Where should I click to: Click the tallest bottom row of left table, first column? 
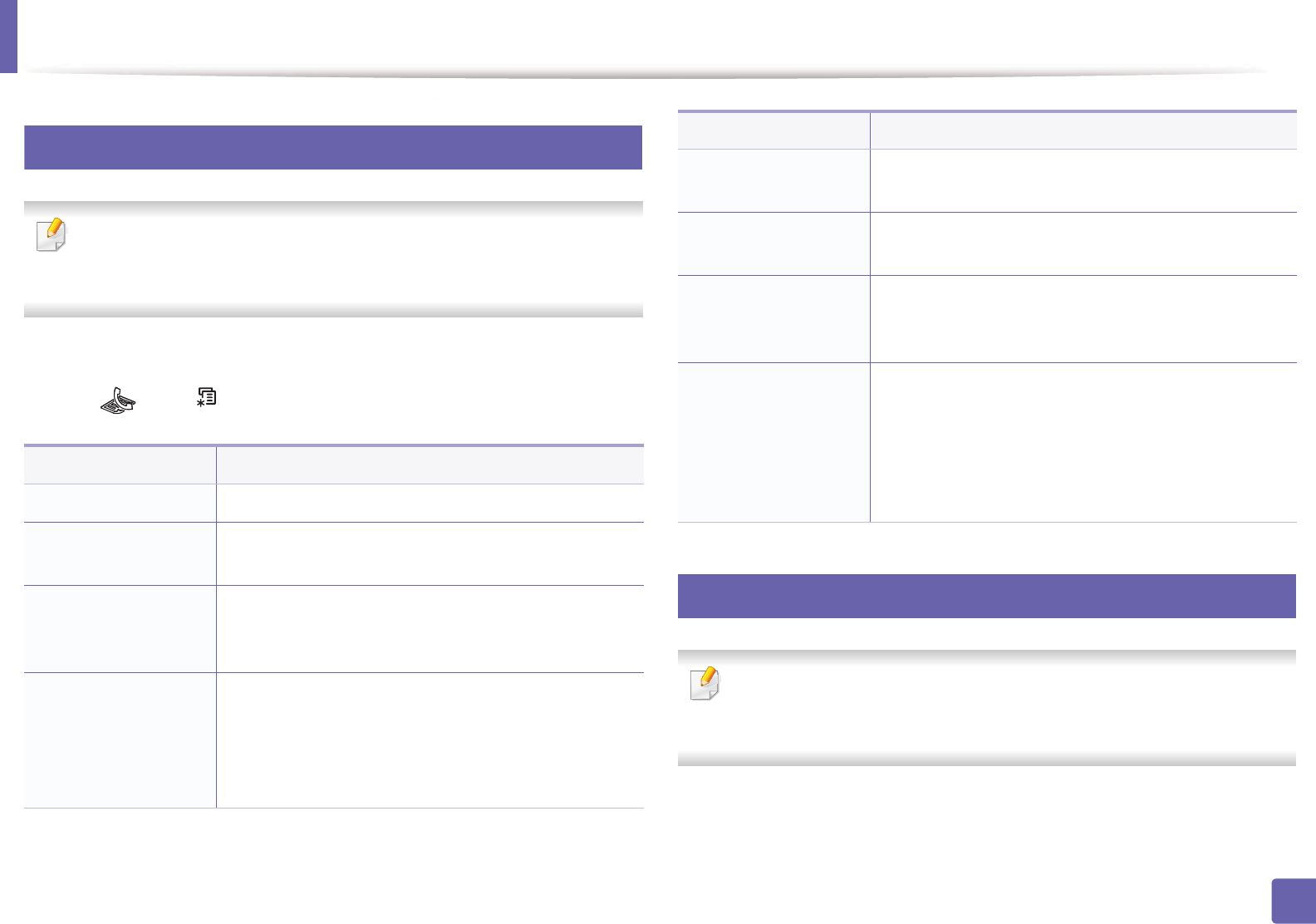tap(120, 740)
